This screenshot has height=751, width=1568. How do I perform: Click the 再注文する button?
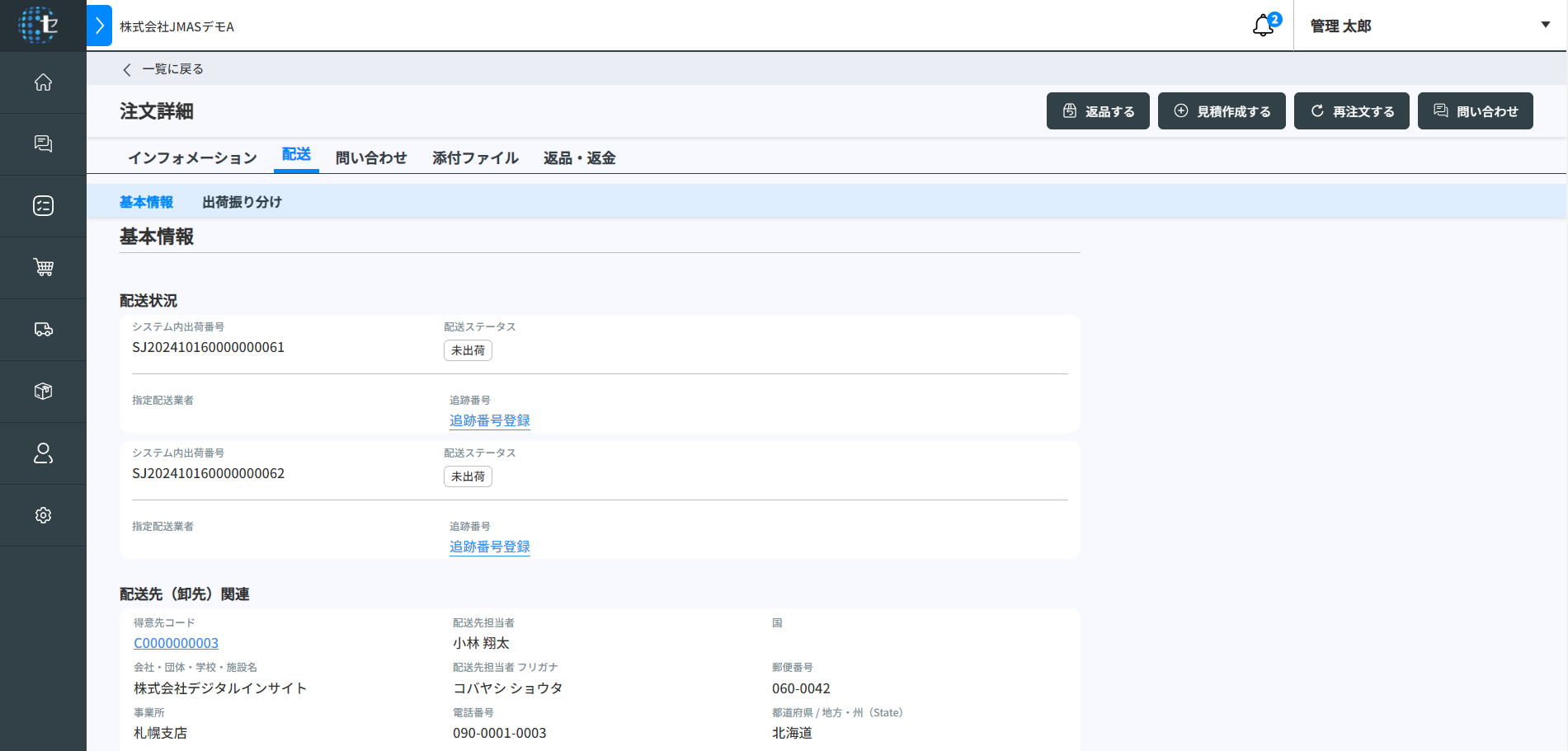(1351, 111)
